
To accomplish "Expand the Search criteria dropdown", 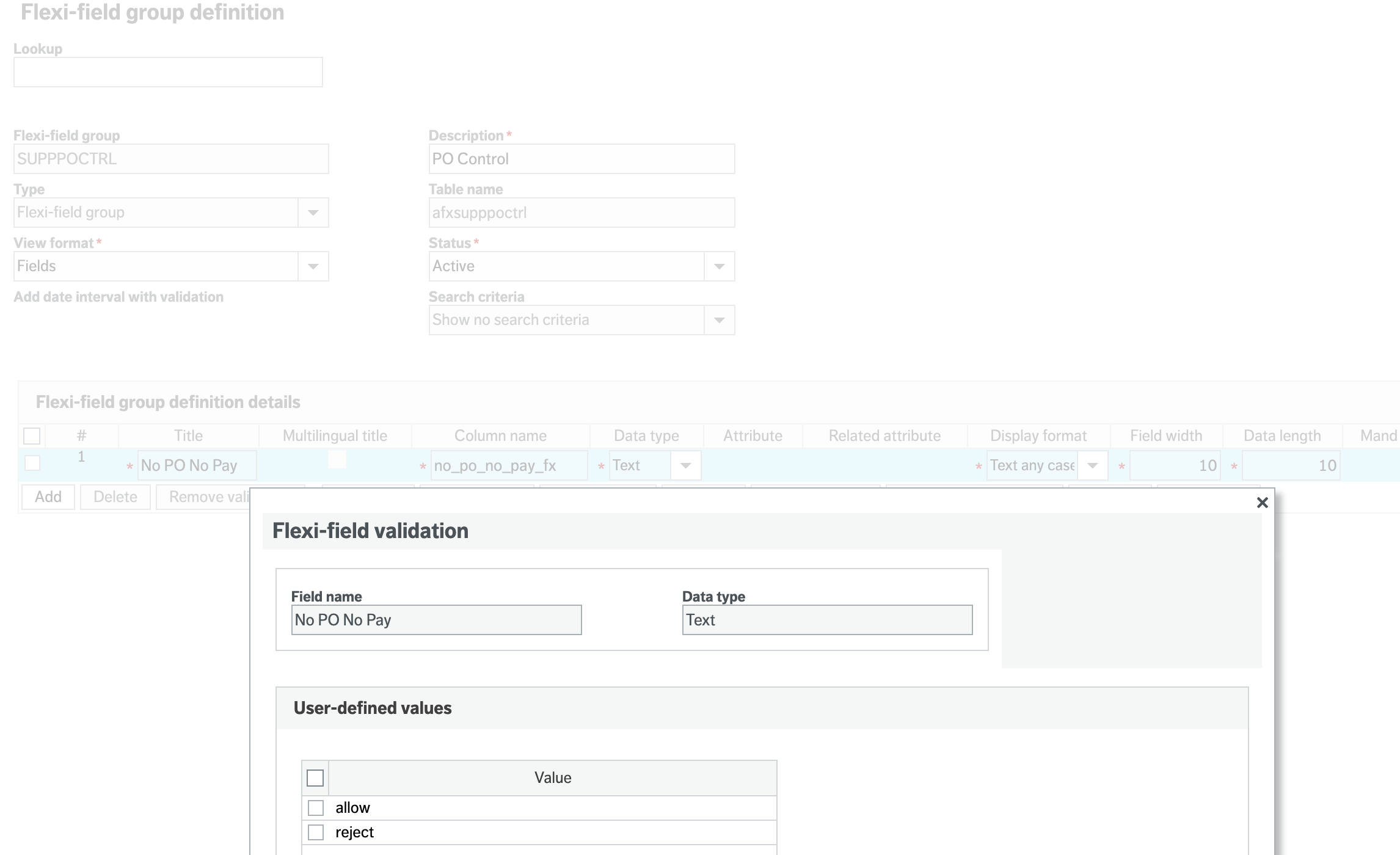I will (x=719, y=320).
